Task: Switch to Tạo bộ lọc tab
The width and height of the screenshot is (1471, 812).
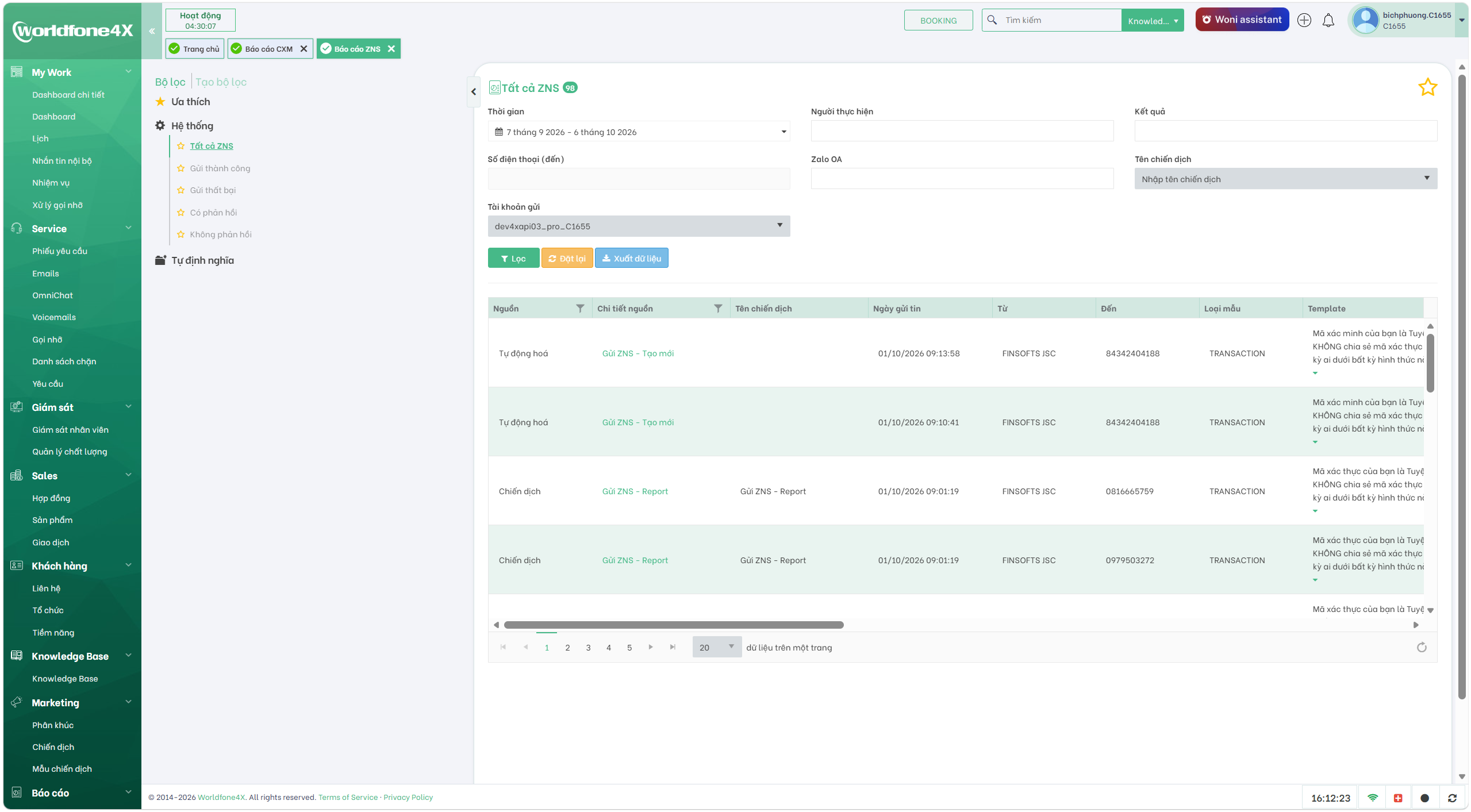Action: [221, 82]
